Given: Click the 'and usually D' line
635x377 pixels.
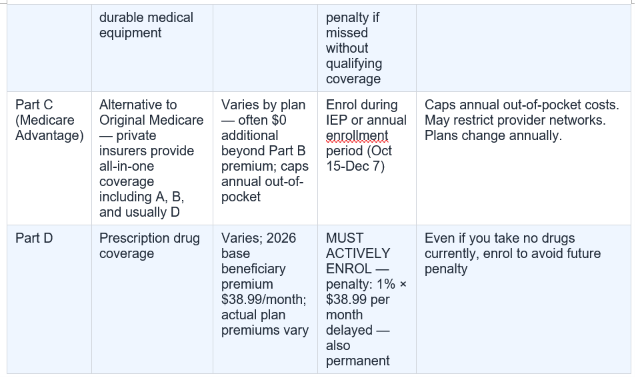Looking at the screenshot, I should click(x=139, y=212).
